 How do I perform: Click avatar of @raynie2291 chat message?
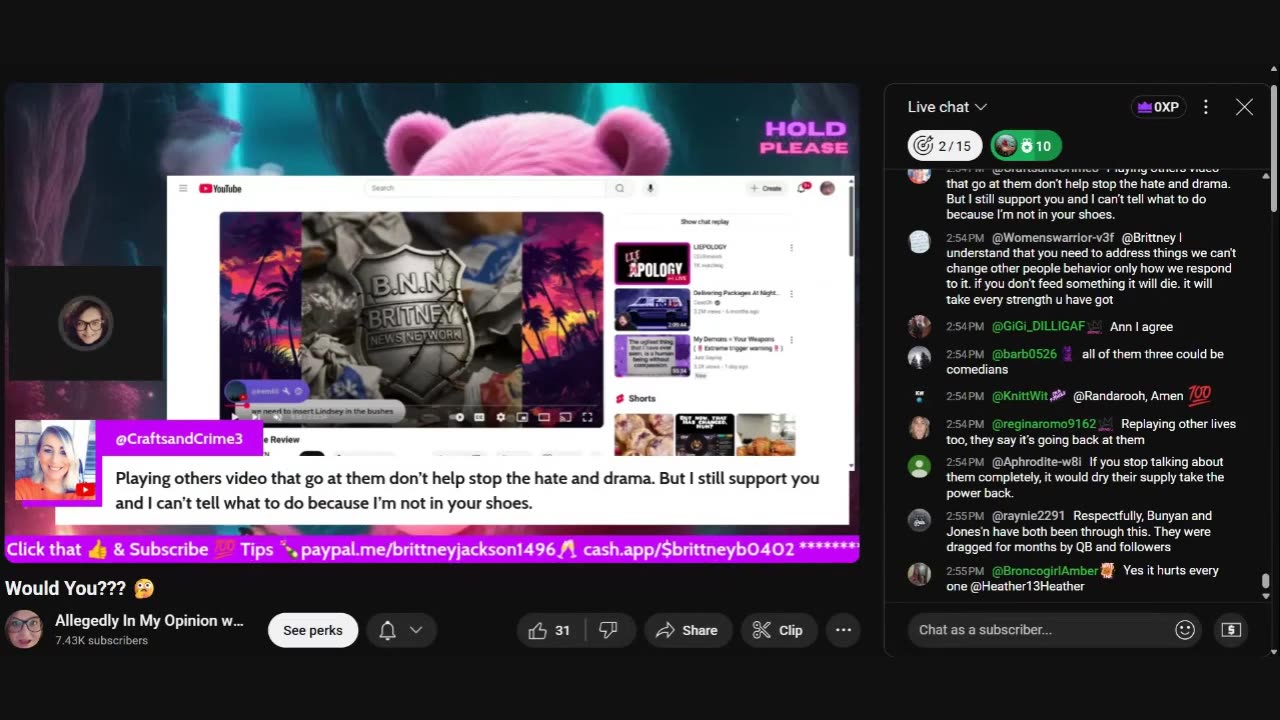click(x=919, y=519)
